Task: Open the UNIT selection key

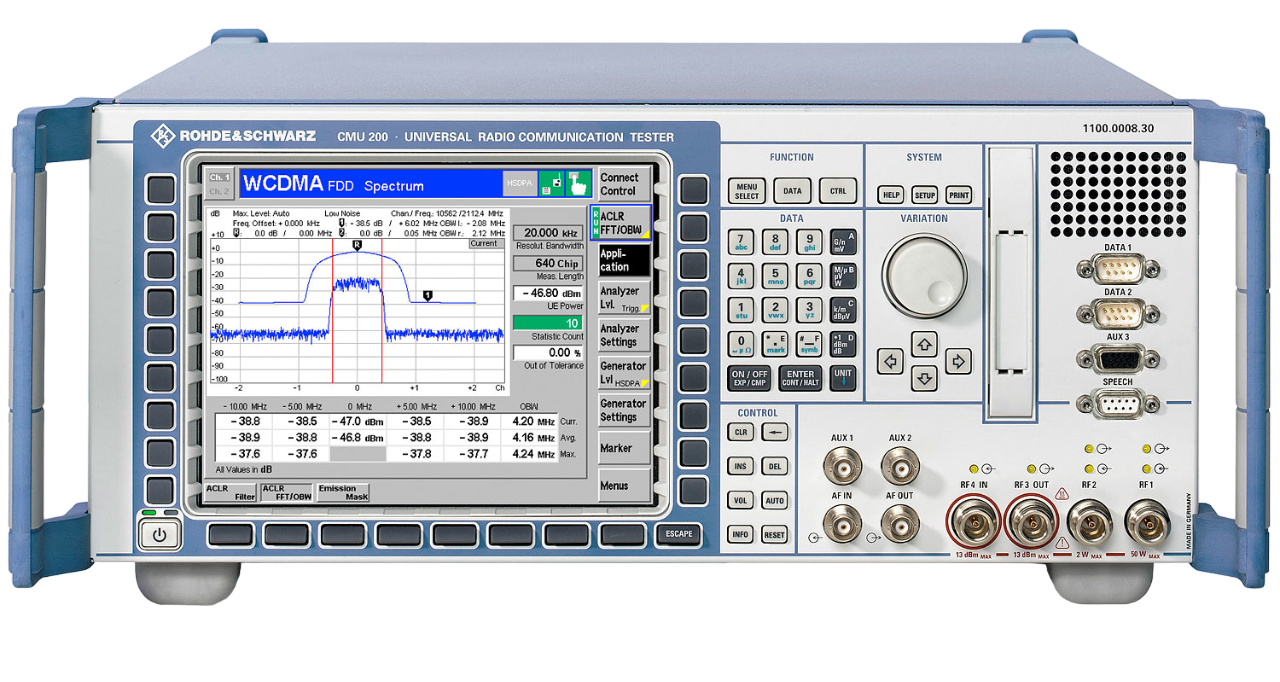Action: (843, 378)
